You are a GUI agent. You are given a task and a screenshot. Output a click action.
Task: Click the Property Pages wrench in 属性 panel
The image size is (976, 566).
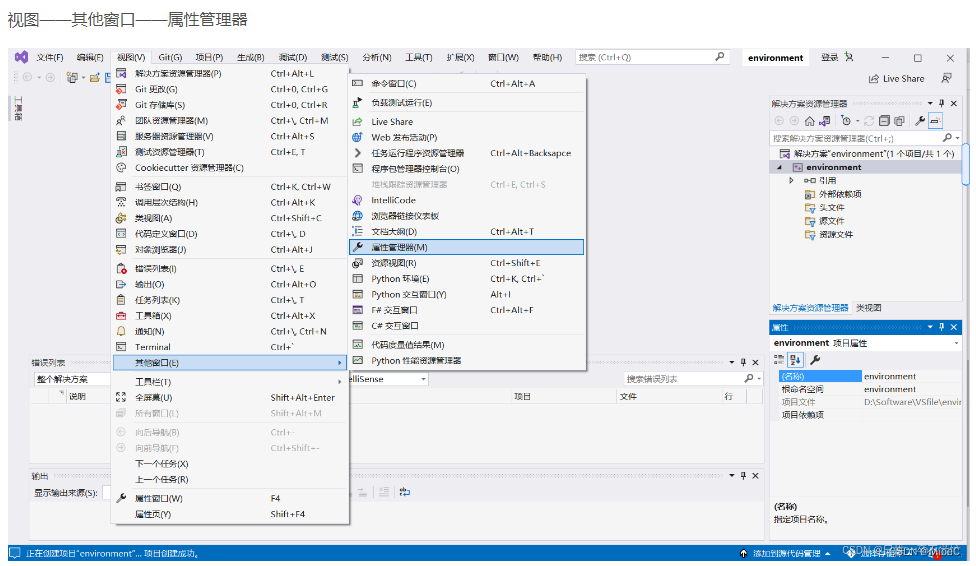(815, 359)
